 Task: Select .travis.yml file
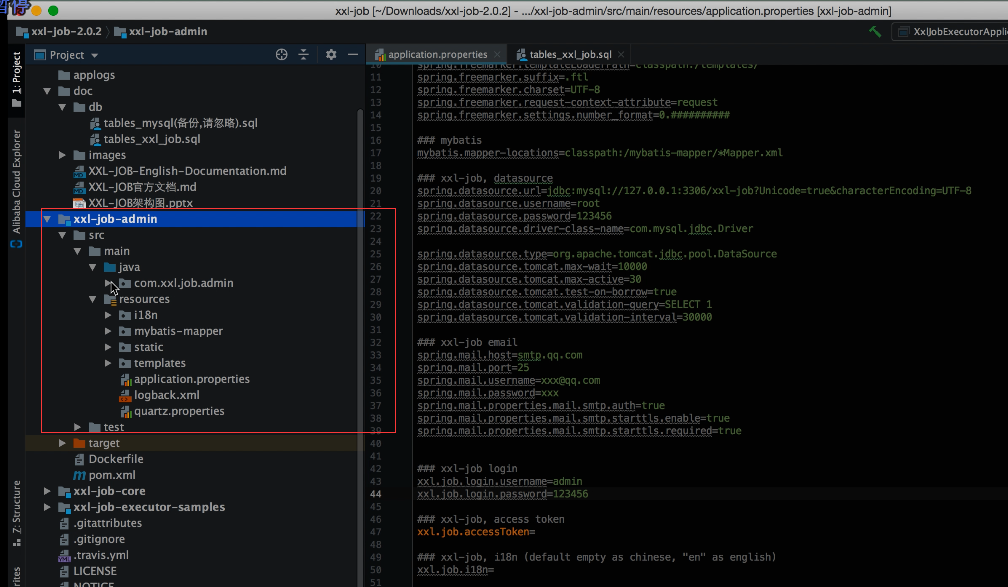94,555
